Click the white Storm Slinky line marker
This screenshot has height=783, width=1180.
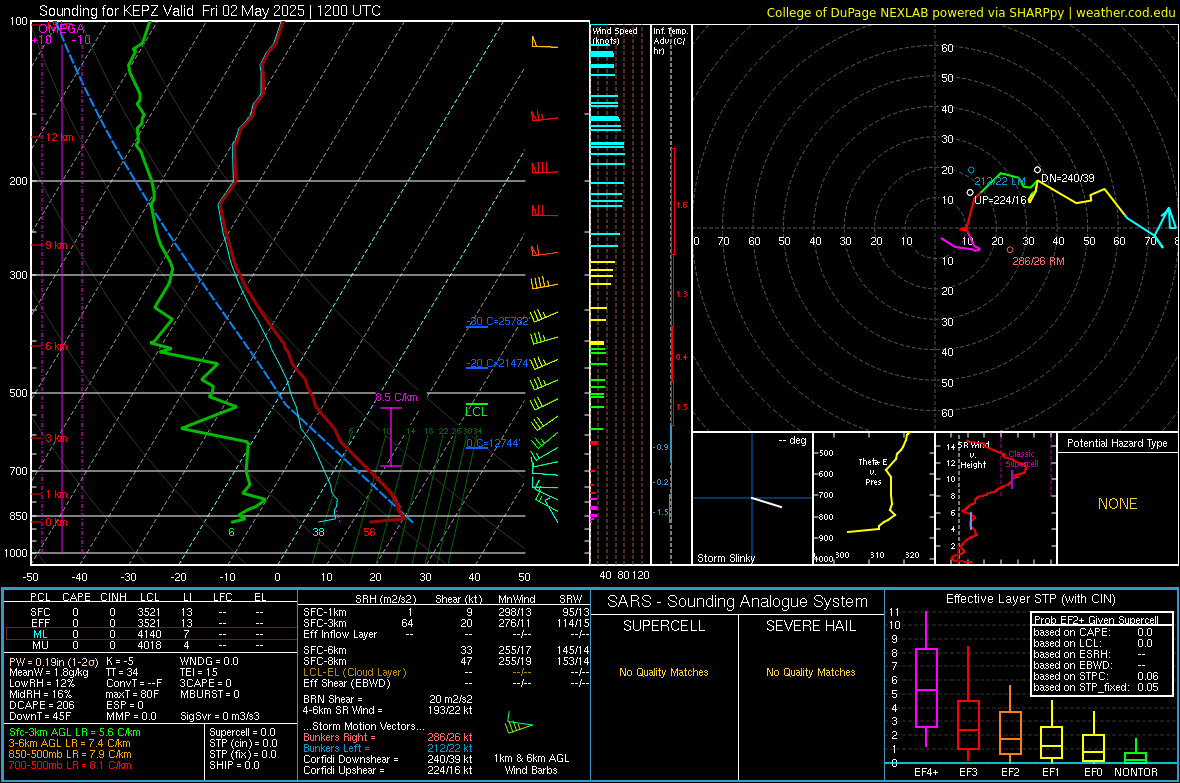(x=766, y=502)
